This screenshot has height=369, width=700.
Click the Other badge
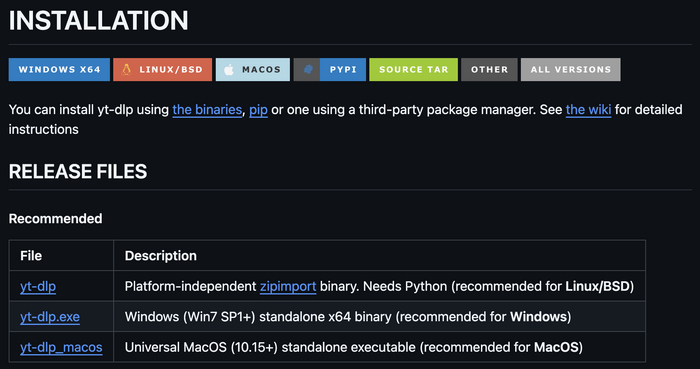[489, 70]
